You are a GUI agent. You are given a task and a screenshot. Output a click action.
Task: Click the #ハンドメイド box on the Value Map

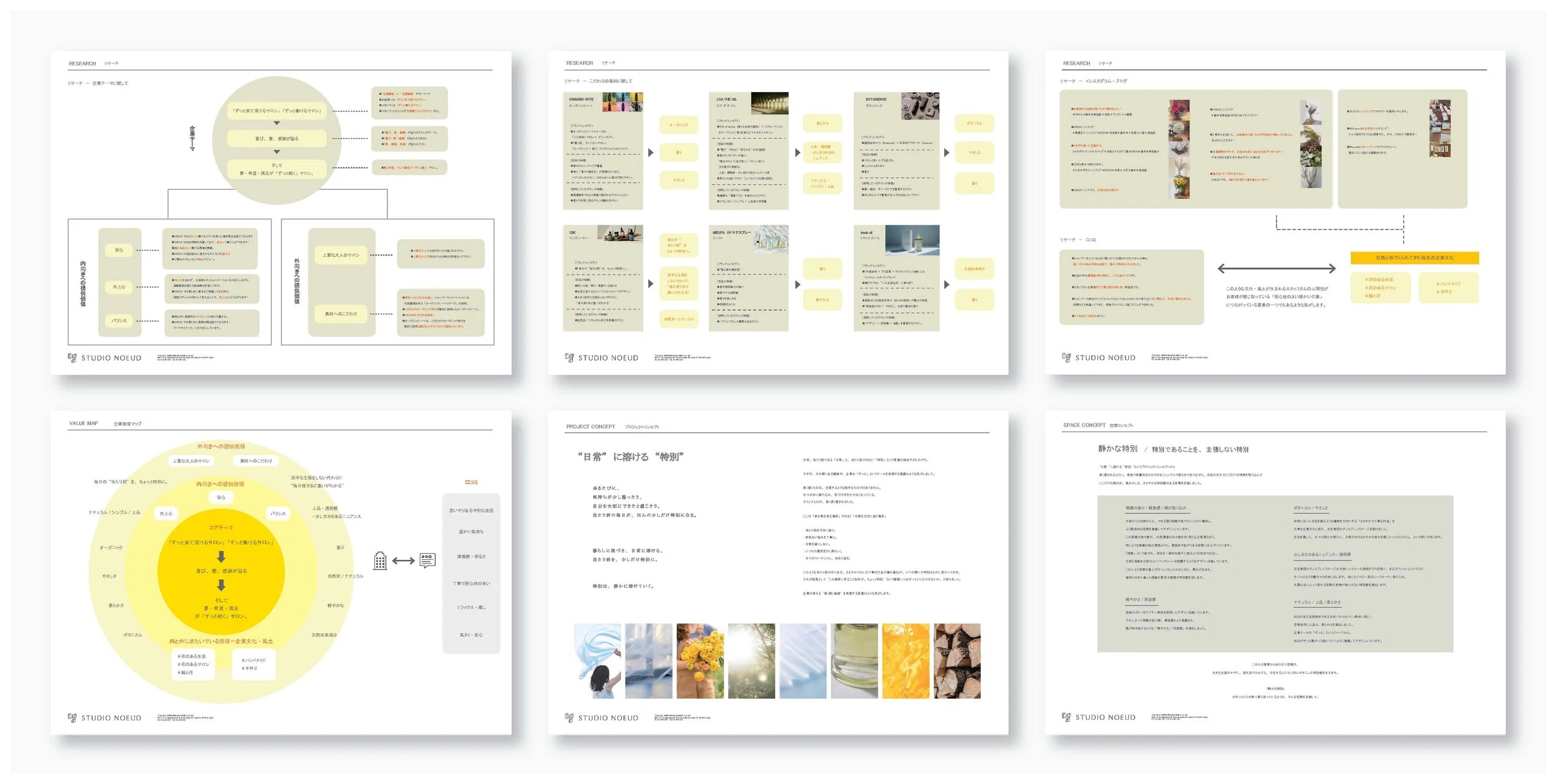254,664
